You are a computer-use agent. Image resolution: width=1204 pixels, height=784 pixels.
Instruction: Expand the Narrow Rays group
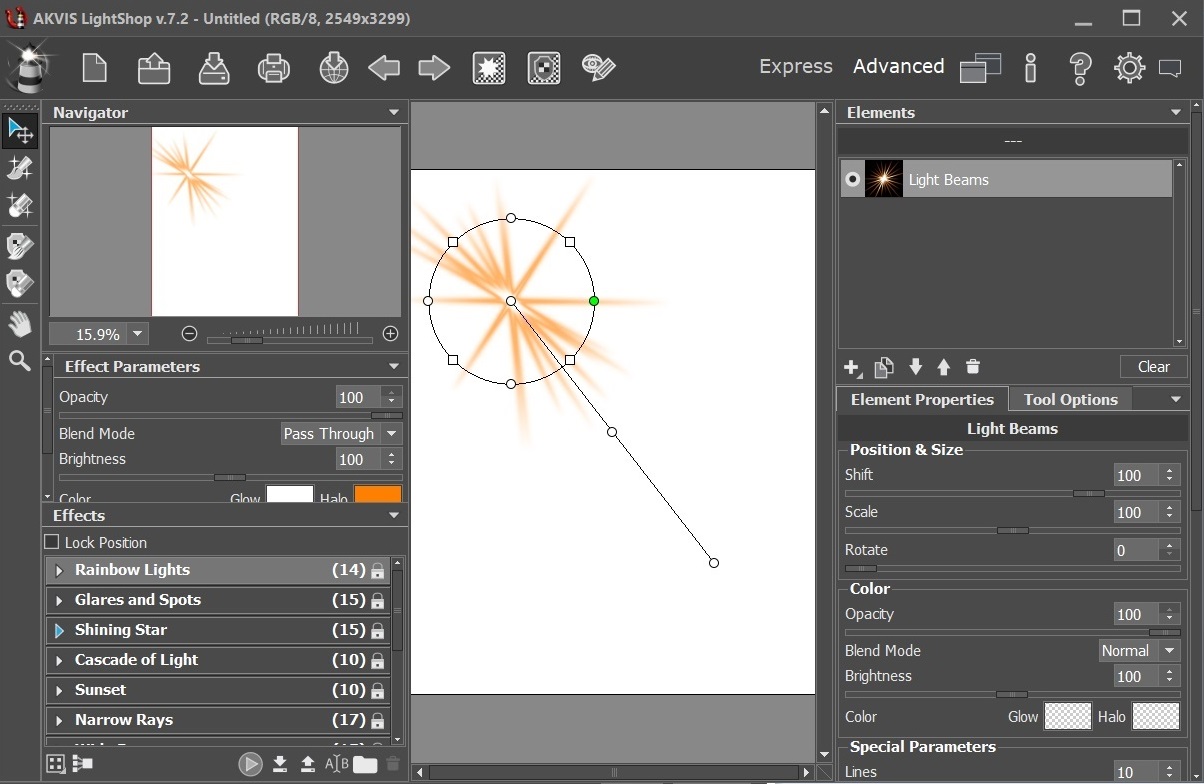[59, 721]
